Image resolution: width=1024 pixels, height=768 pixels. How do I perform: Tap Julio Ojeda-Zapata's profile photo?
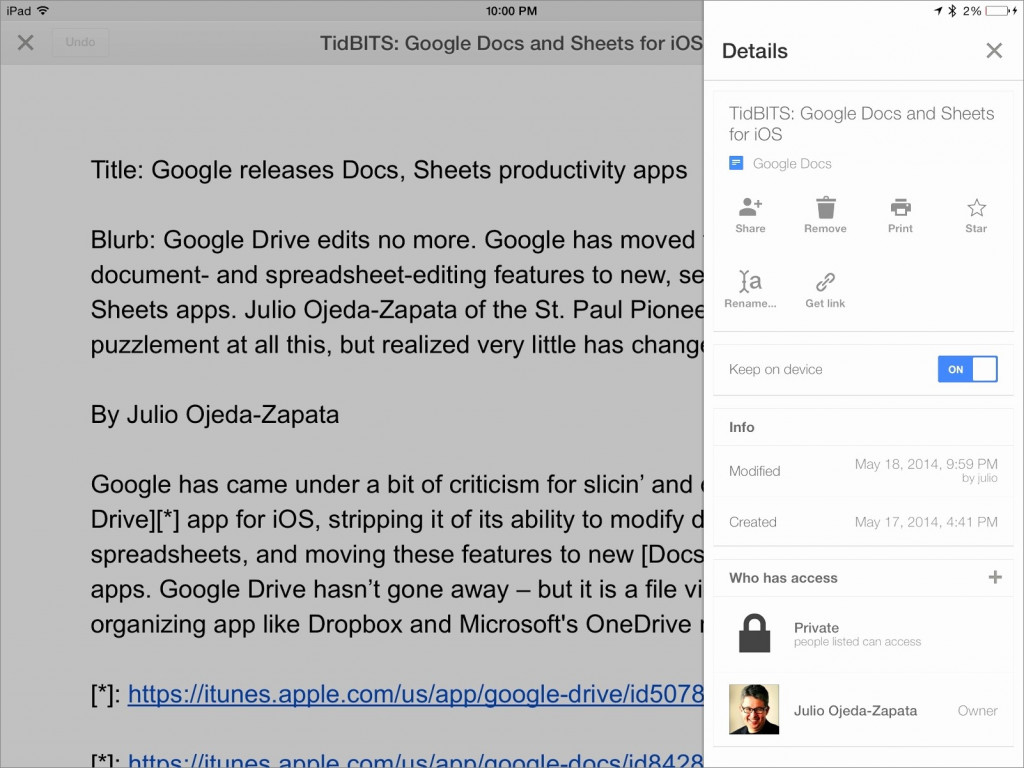(754, 710)
